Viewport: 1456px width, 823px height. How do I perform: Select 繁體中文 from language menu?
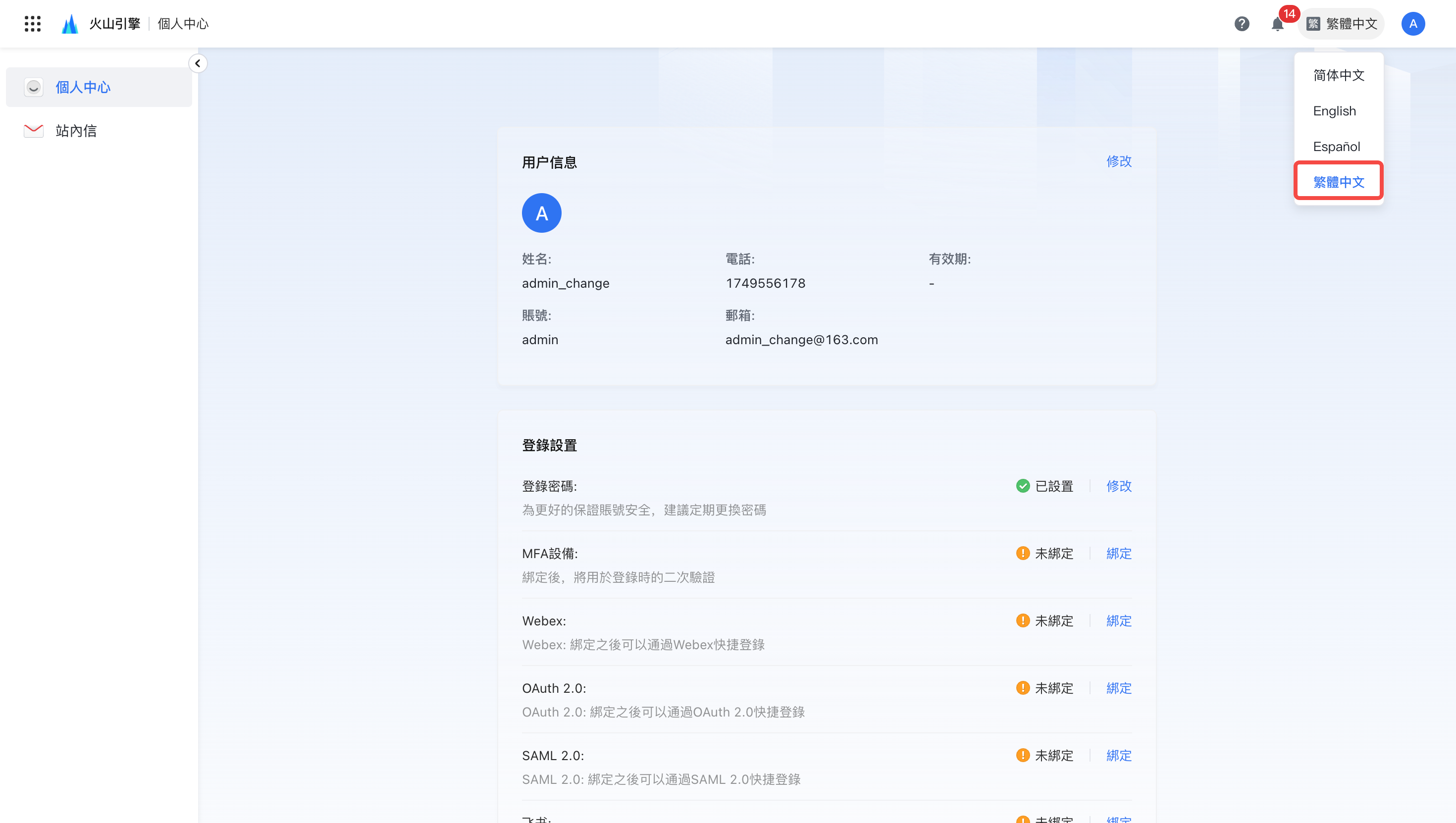tap(1339, 182)
